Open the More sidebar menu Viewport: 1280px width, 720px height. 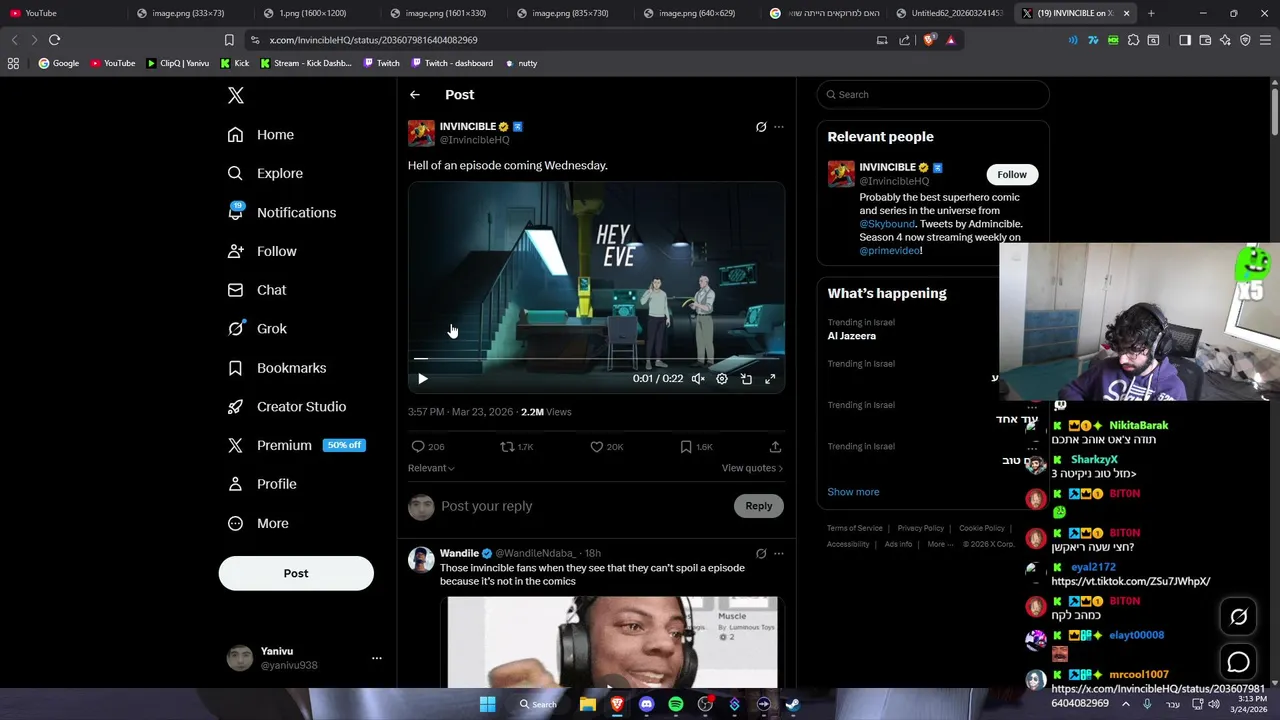258,523
